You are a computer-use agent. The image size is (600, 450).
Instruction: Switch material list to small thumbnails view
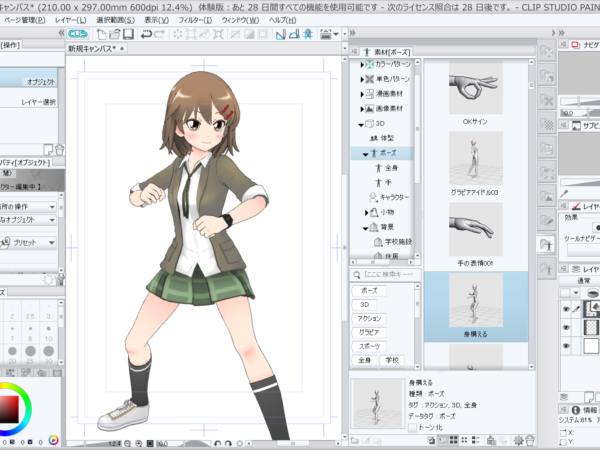(x=464, y=440)
